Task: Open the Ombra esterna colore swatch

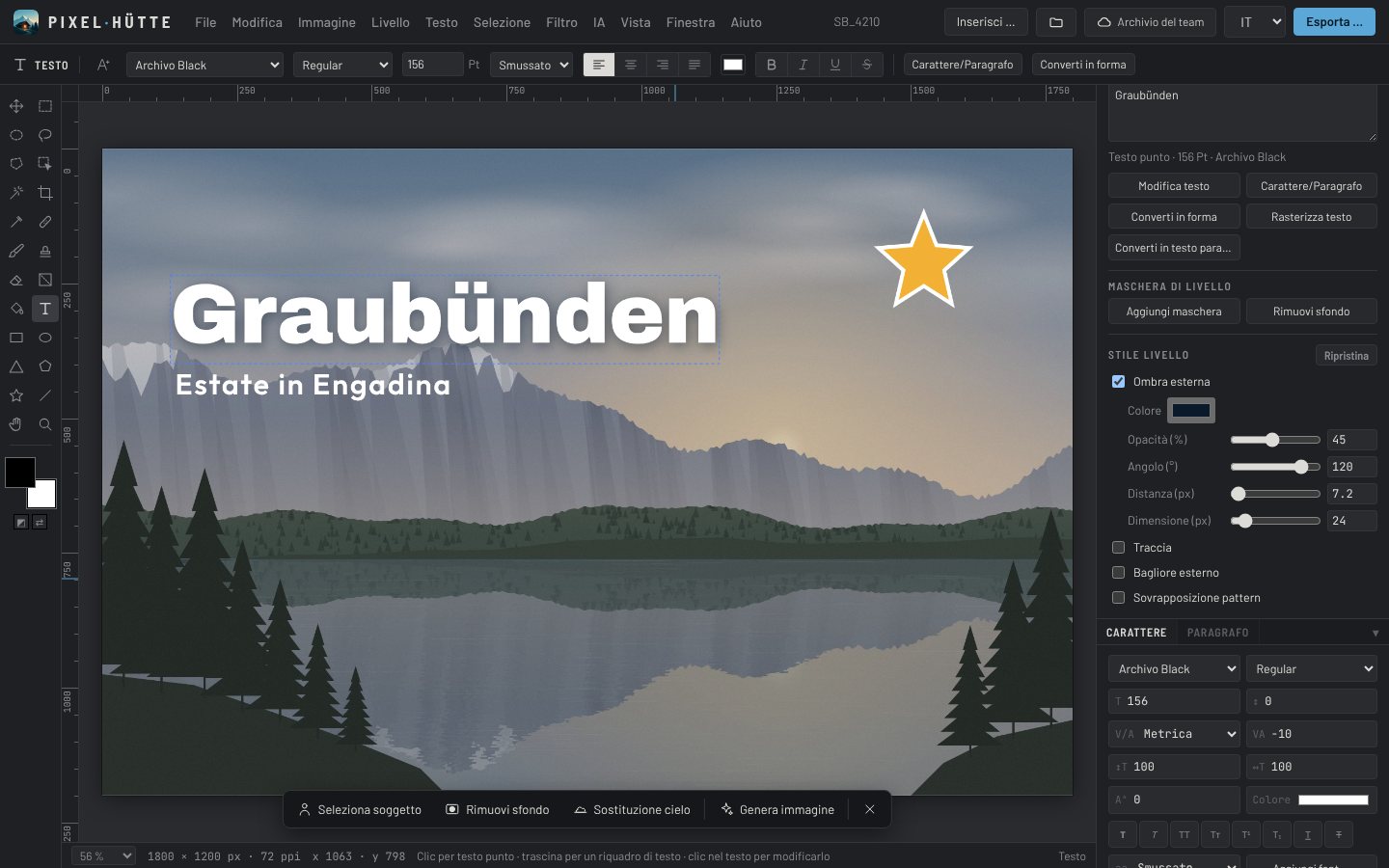Action: pyautogui.click(x=1191, y=411)
